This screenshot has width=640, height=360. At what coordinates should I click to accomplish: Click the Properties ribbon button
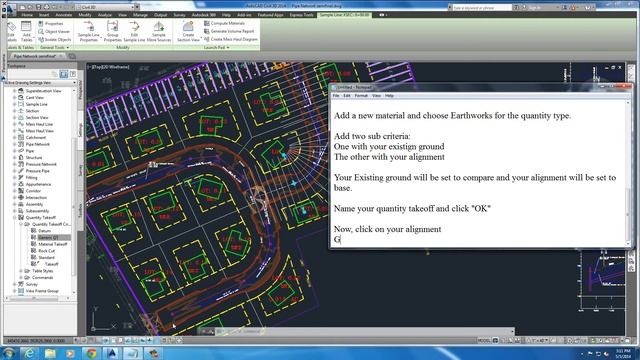pyautogui.click(x=51, y=24)
